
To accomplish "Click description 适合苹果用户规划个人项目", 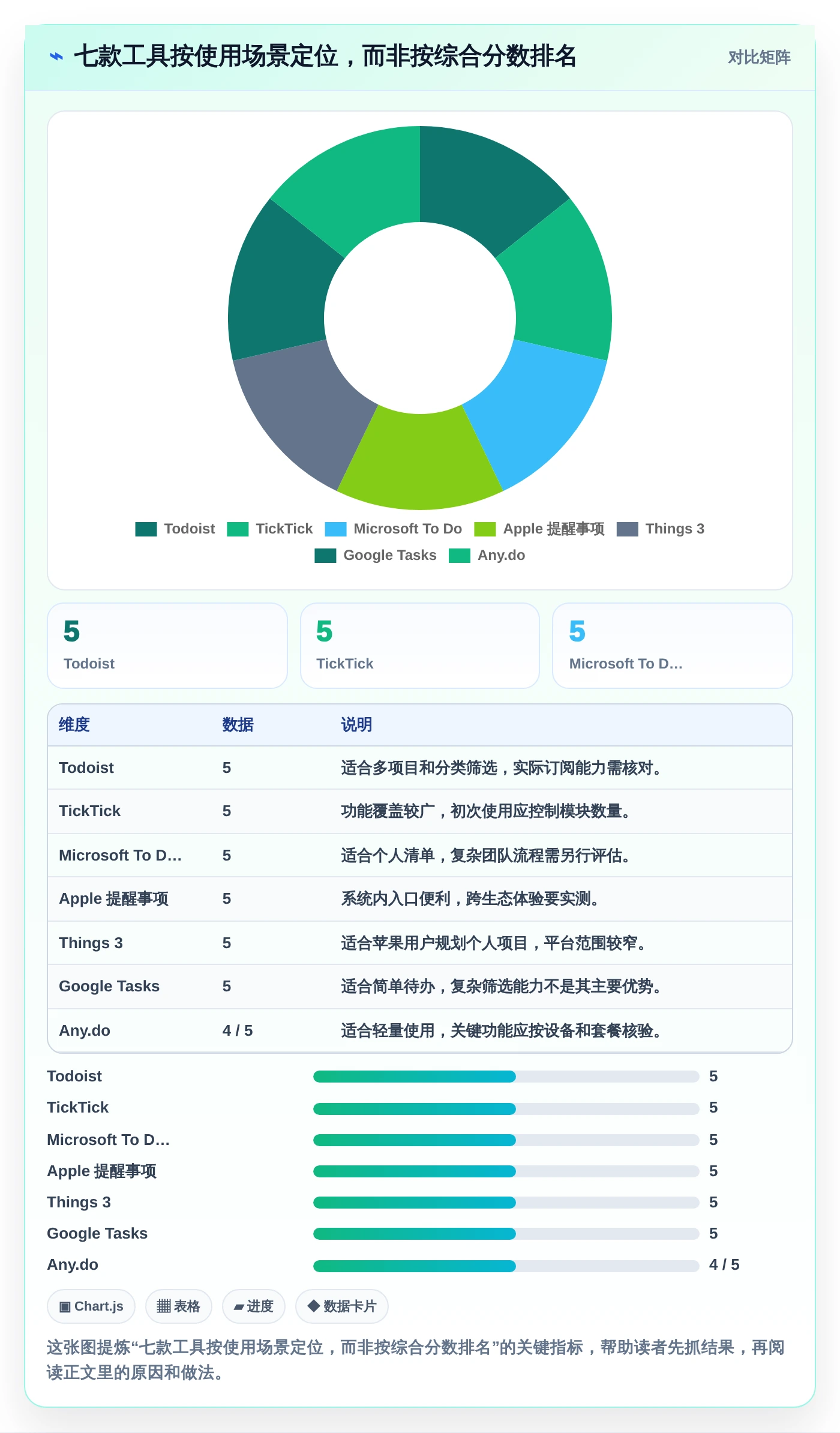I will pyautogui.click(x=494, y=943).
